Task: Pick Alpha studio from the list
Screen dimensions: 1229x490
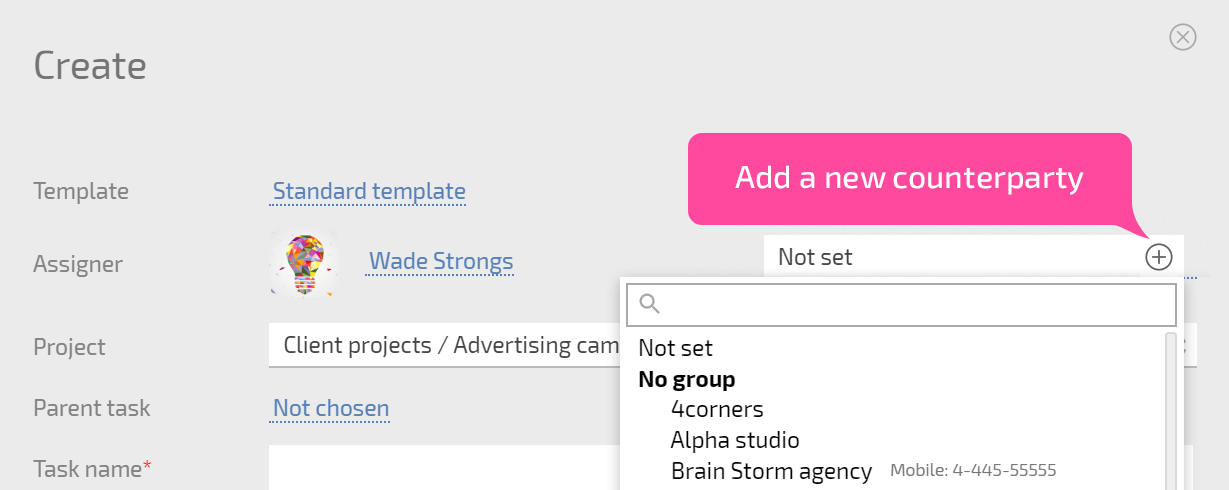Action: tap(735, 440)
